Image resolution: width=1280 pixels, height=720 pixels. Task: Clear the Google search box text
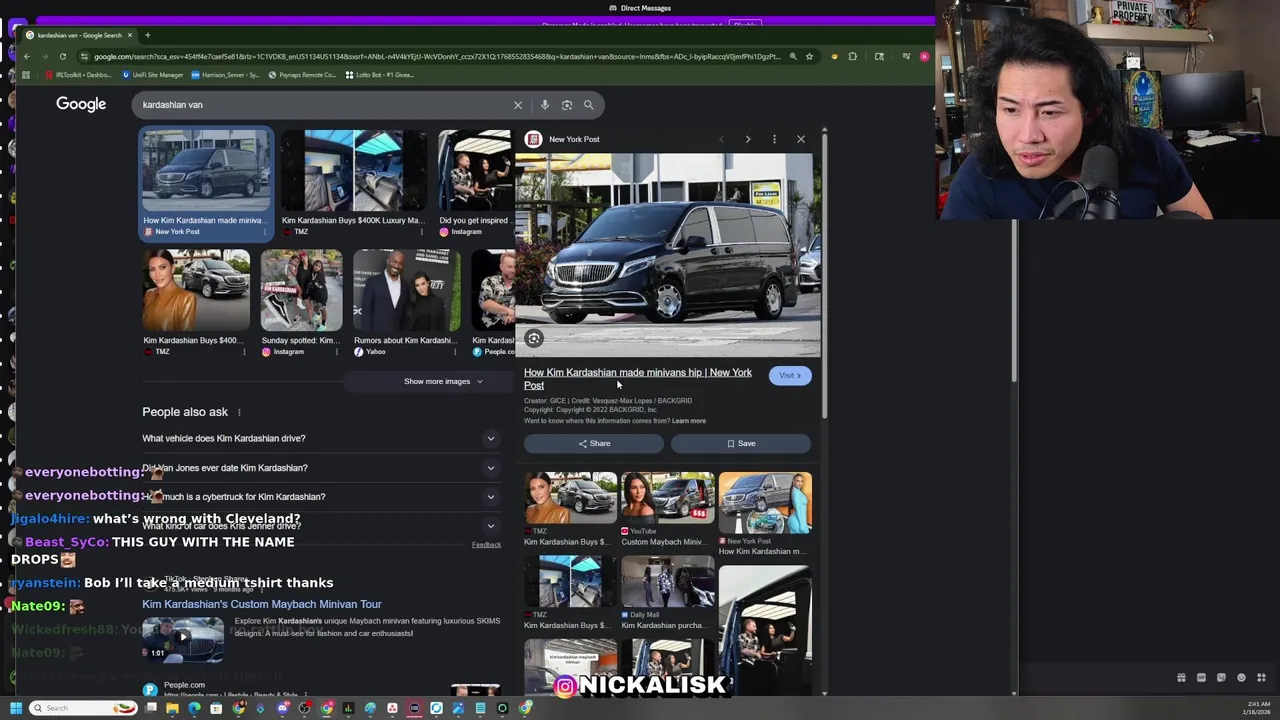(x=518, y=105)
